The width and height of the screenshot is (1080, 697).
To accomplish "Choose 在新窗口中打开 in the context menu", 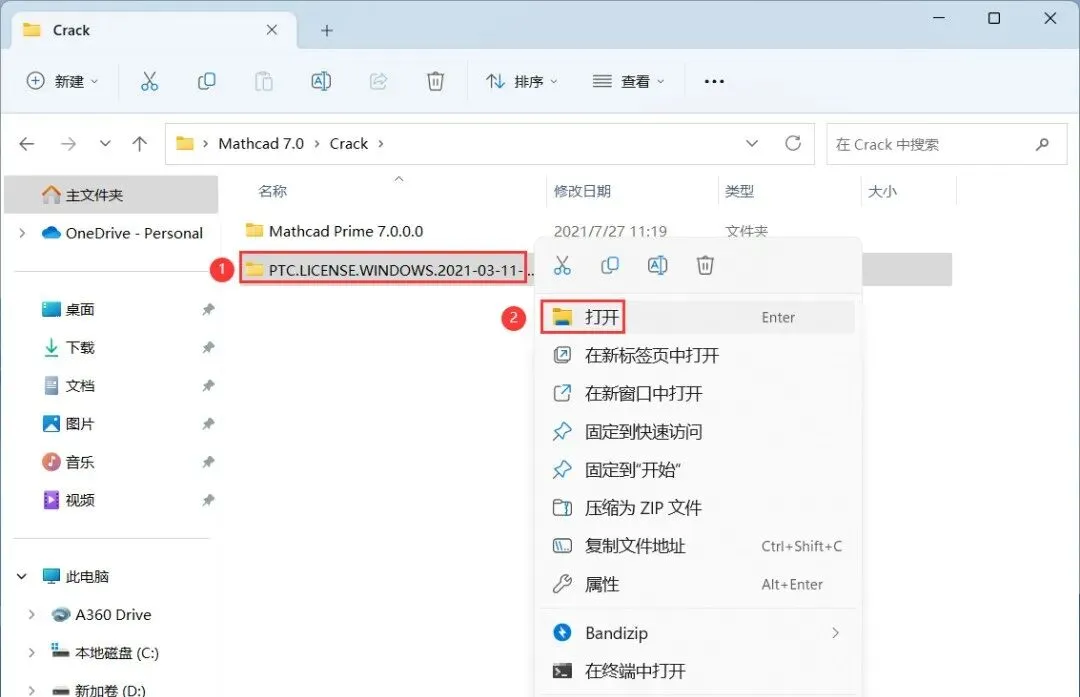I will [x=697, y=393].
